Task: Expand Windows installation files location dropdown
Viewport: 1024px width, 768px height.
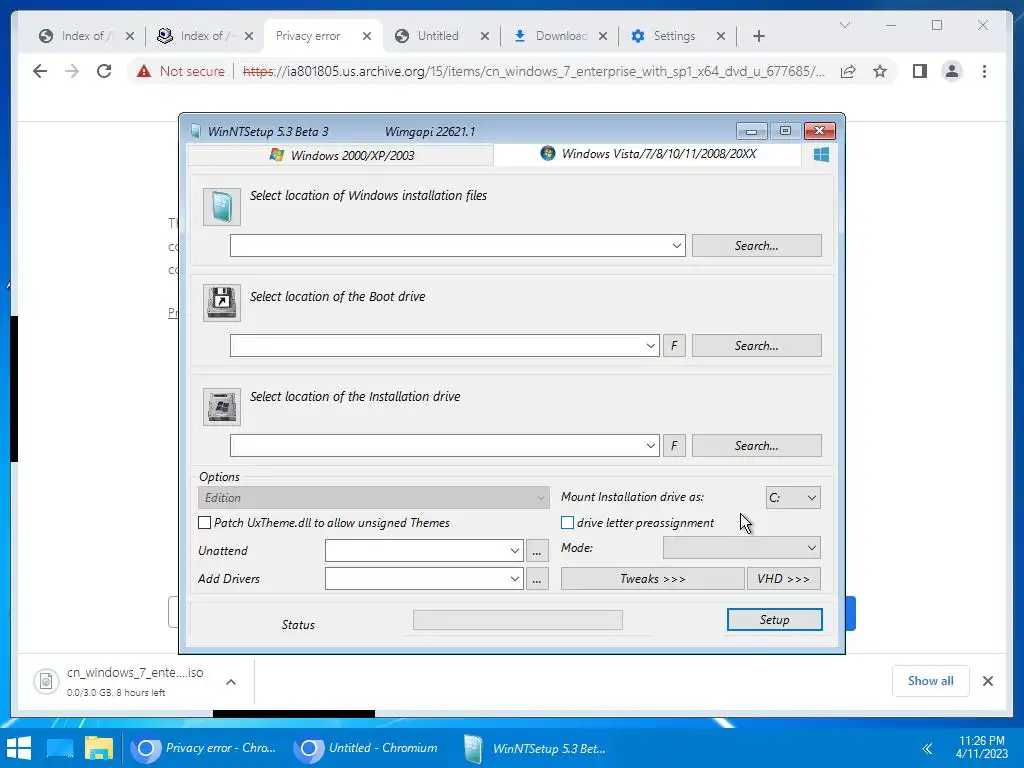Action: [x=677, y=246]
